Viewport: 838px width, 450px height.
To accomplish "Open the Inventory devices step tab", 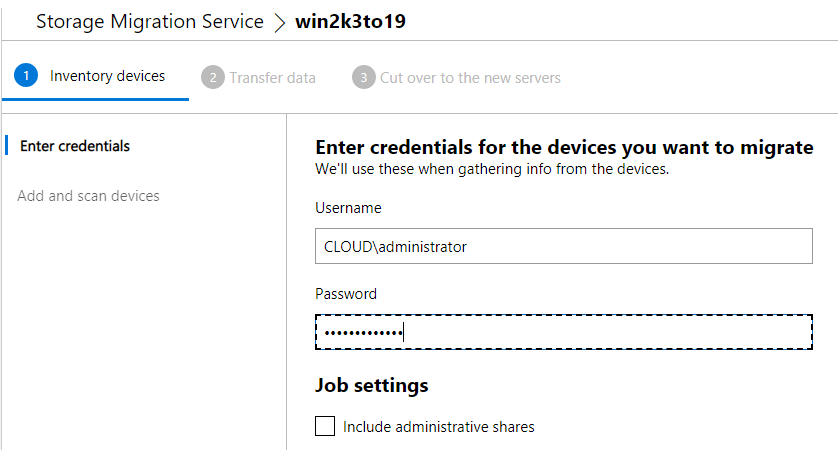I will 107,76.
